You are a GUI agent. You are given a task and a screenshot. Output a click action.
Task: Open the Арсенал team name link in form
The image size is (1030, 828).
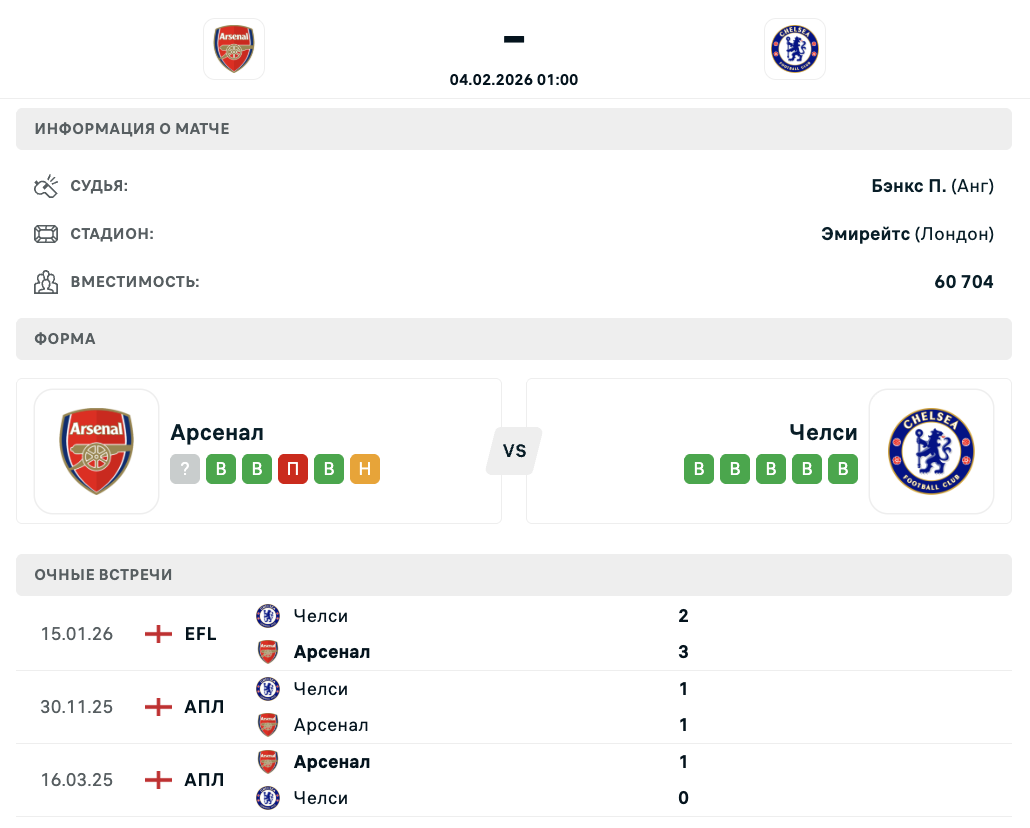[x=217, y=432]
